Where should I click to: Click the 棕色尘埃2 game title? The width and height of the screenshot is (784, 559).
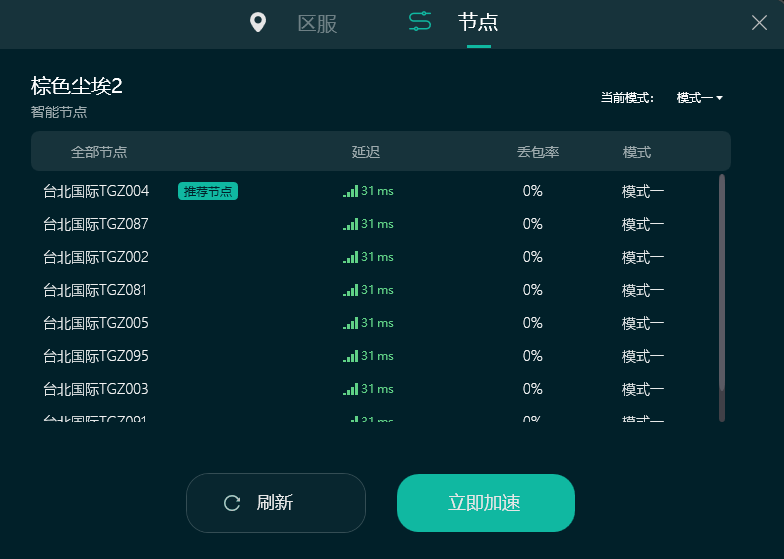point(76,86)
